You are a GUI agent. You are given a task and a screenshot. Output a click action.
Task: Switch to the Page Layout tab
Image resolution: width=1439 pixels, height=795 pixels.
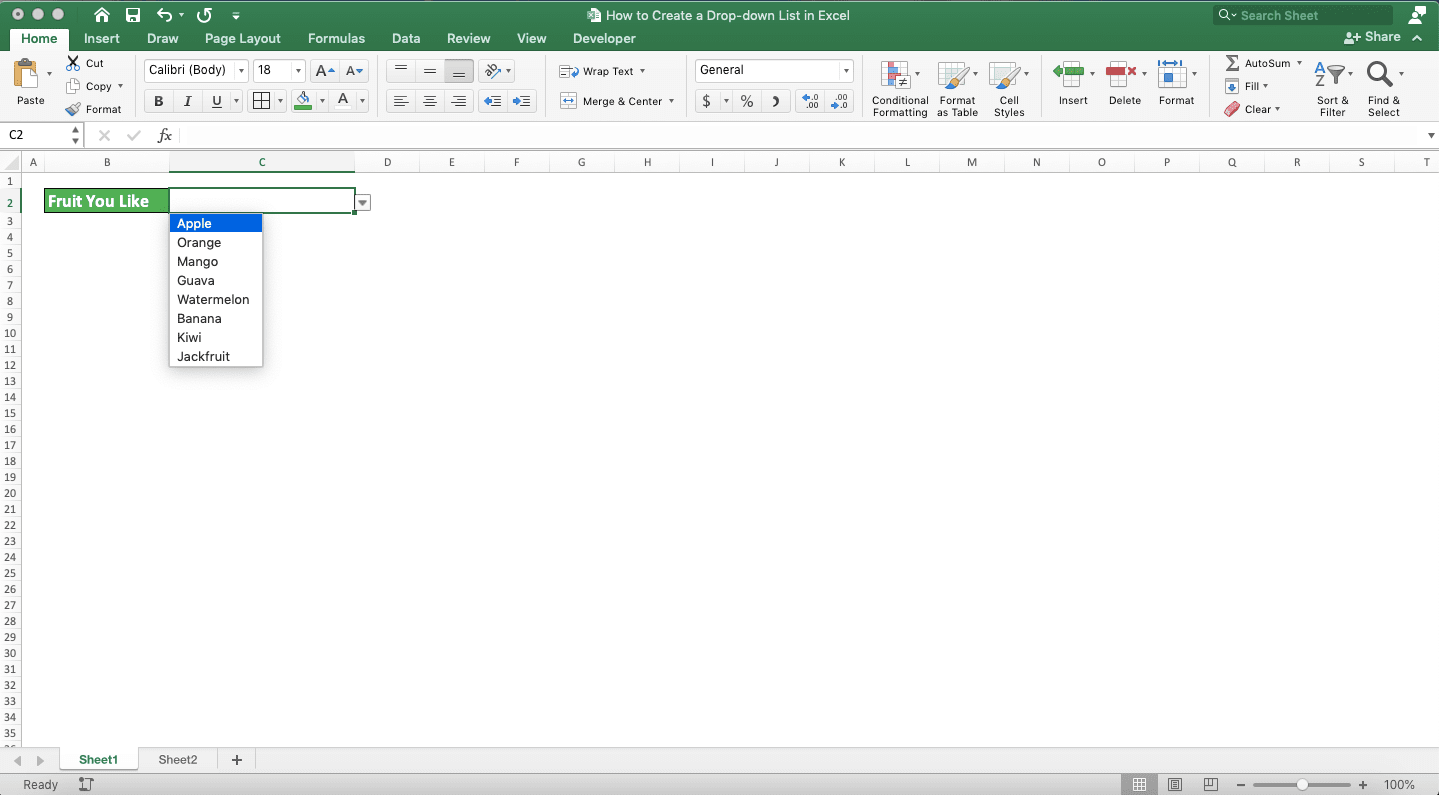[243, 38]
